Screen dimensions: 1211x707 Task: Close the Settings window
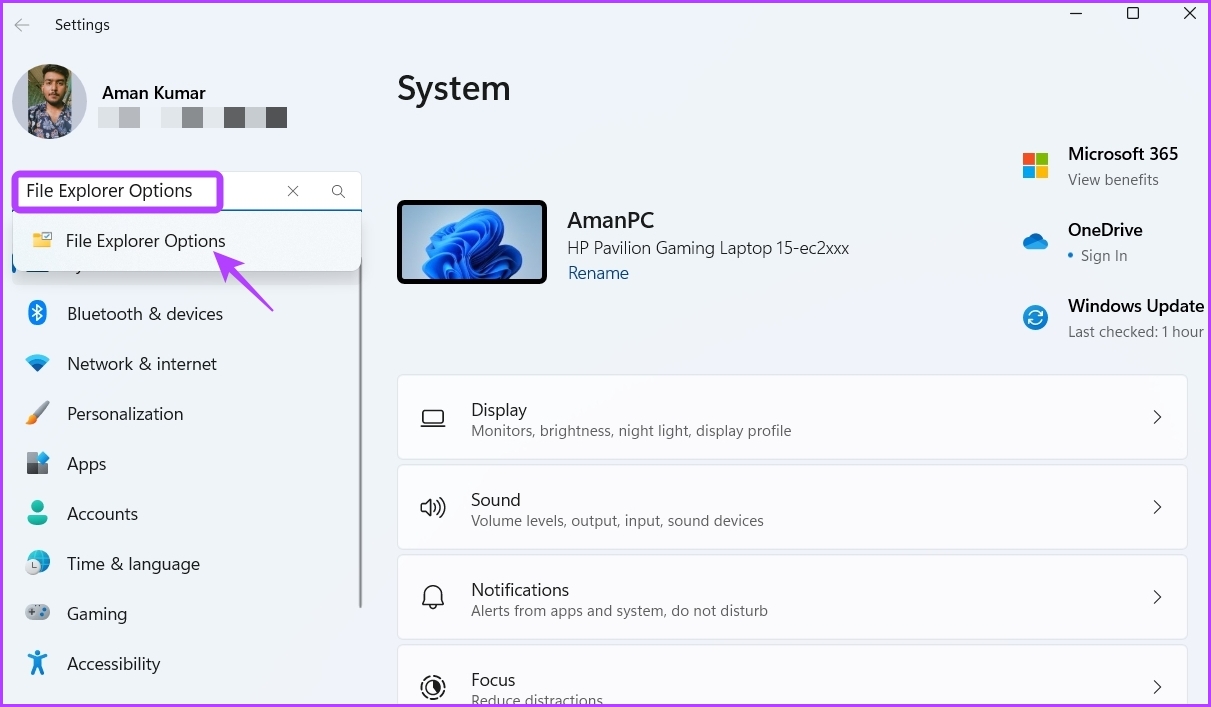1189,13
